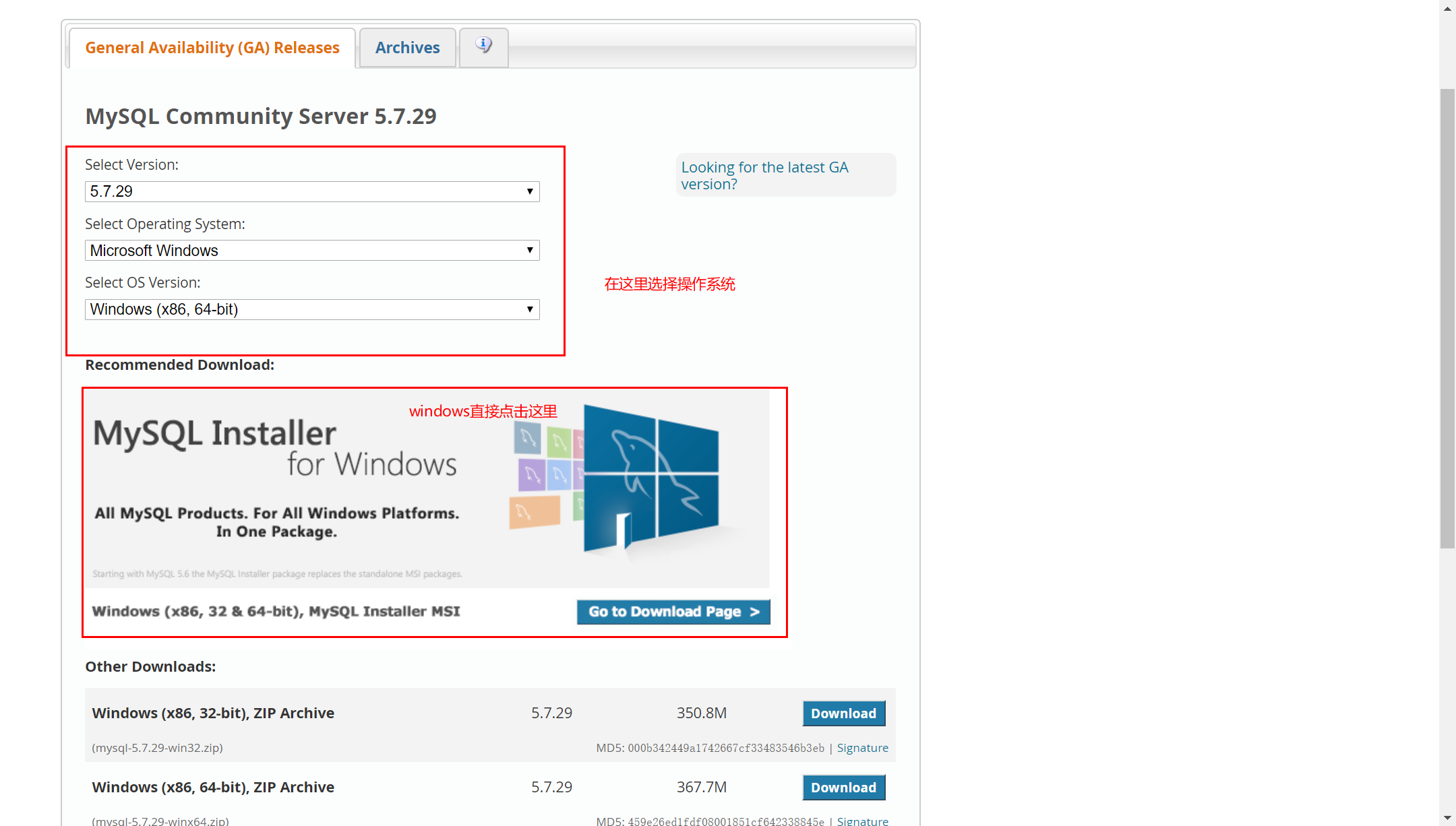Open the Select OS Version dropdown

312,309
